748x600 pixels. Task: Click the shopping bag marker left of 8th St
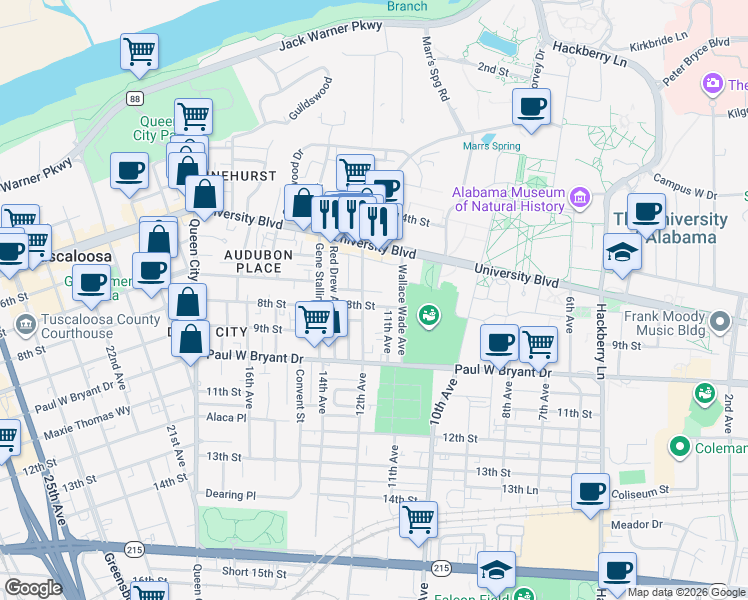coord(187,300)
